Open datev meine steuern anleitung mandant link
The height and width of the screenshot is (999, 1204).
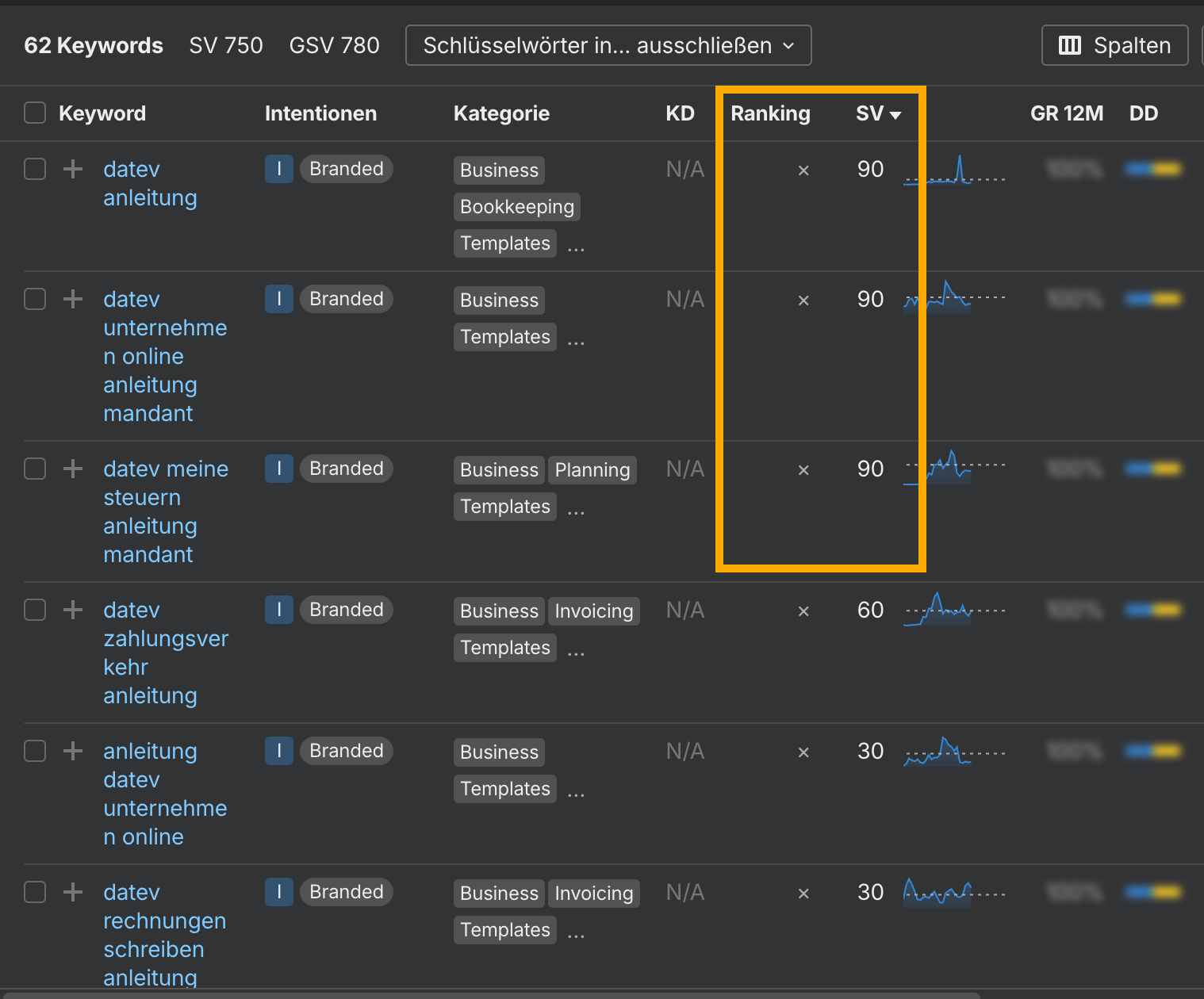pos(166,511)
